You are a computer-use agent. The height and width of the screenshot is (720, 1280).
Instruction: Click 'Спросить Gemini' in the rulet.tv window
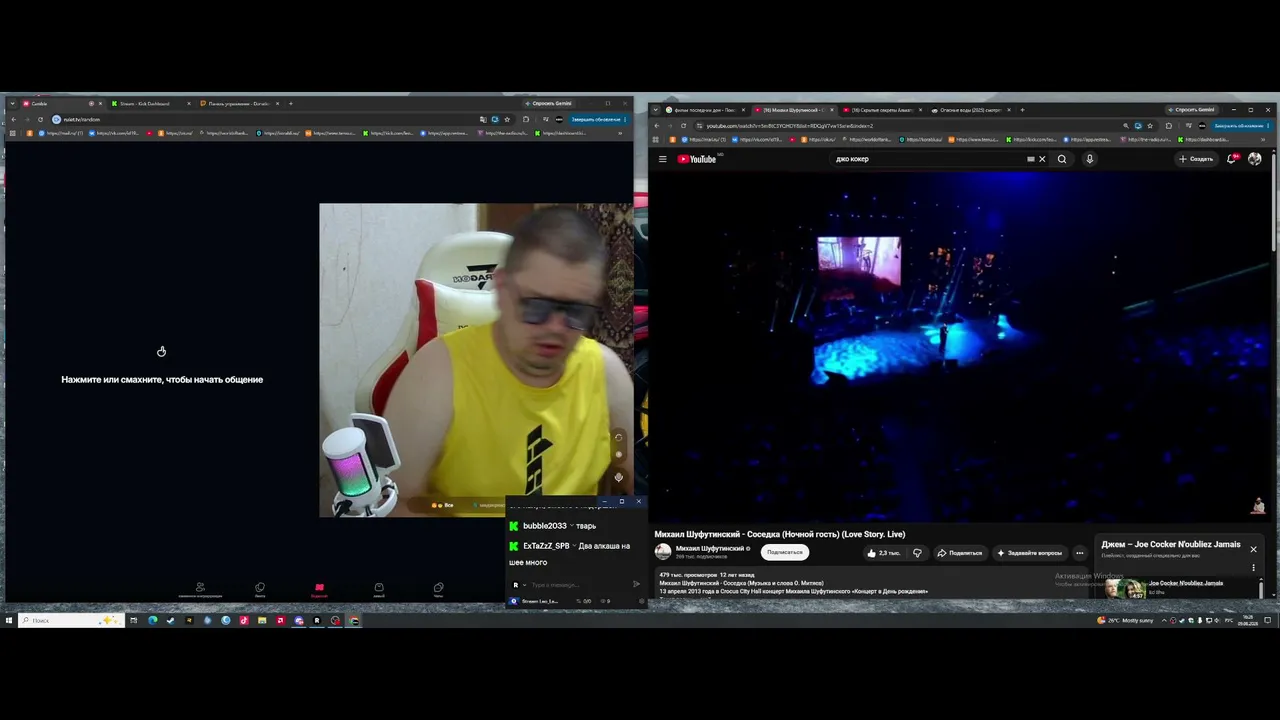[x=548, y=104]
